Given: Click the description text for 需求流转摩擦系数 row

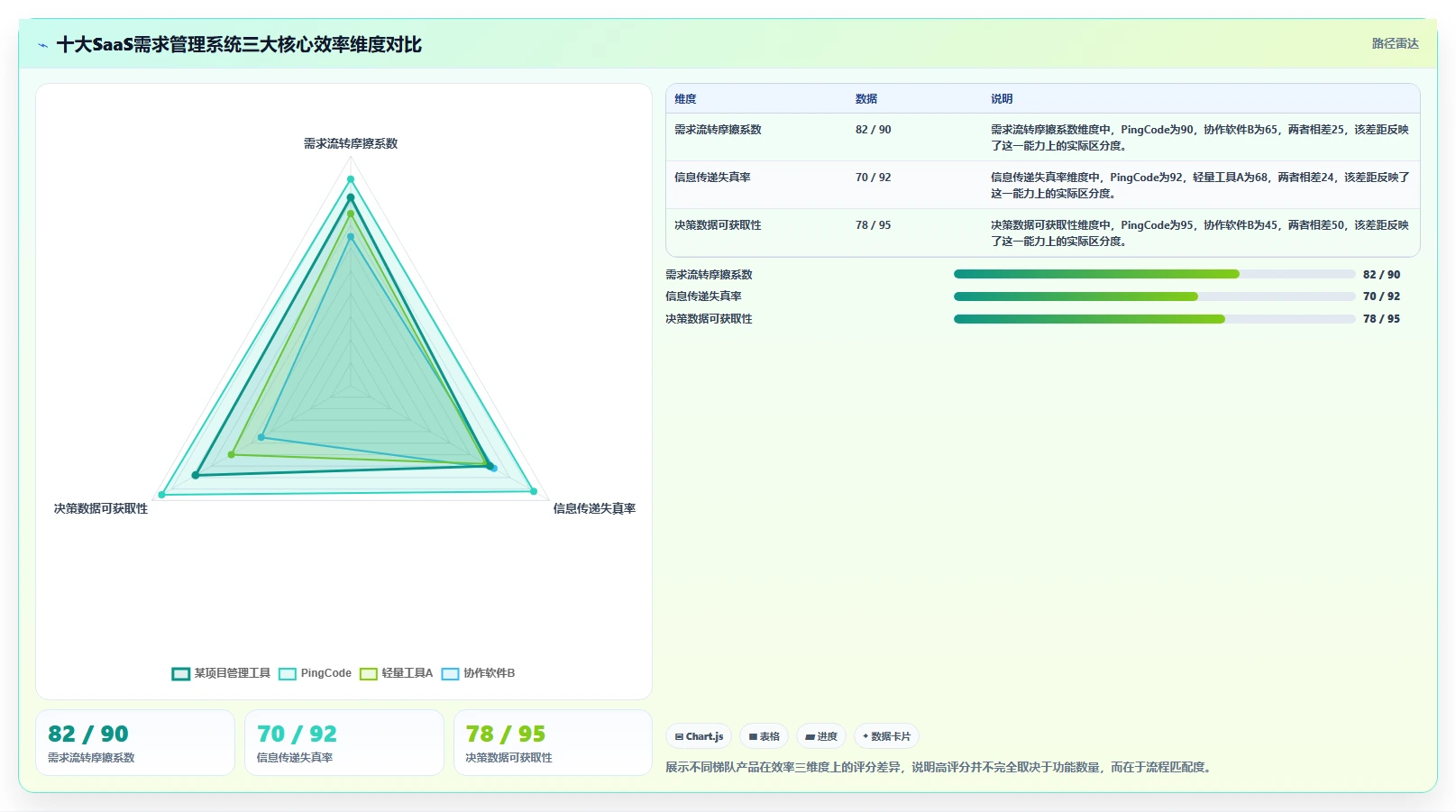Looking at the screenshot, I should click(1200, 138).
